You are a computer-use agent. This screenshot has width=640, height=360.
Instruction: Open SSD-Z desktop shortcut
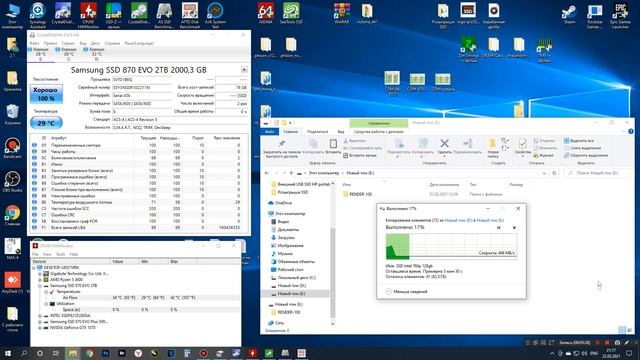click(x=113, y=16)
